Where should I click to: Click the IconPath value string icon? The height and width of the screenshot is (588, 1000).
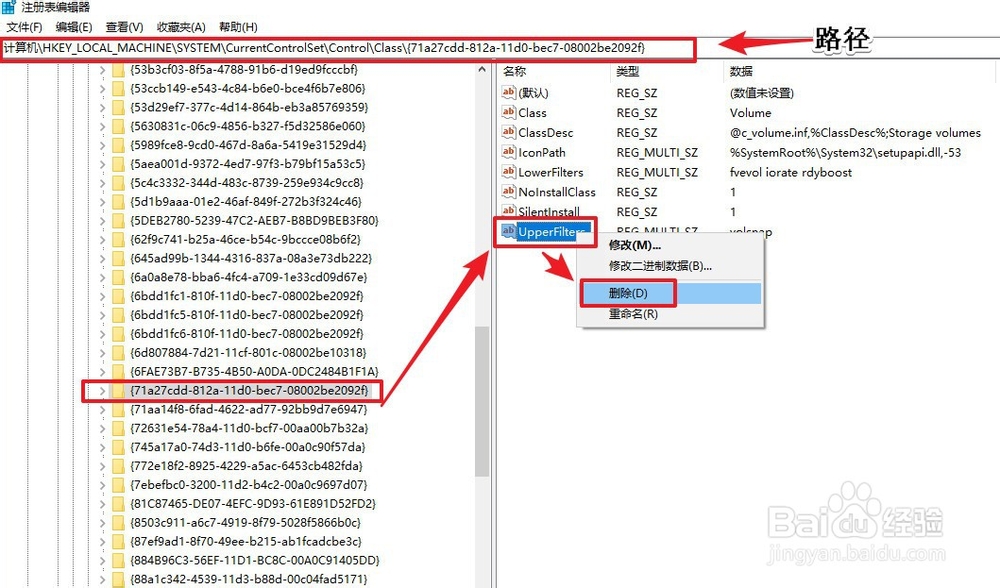tap(508, 152)
